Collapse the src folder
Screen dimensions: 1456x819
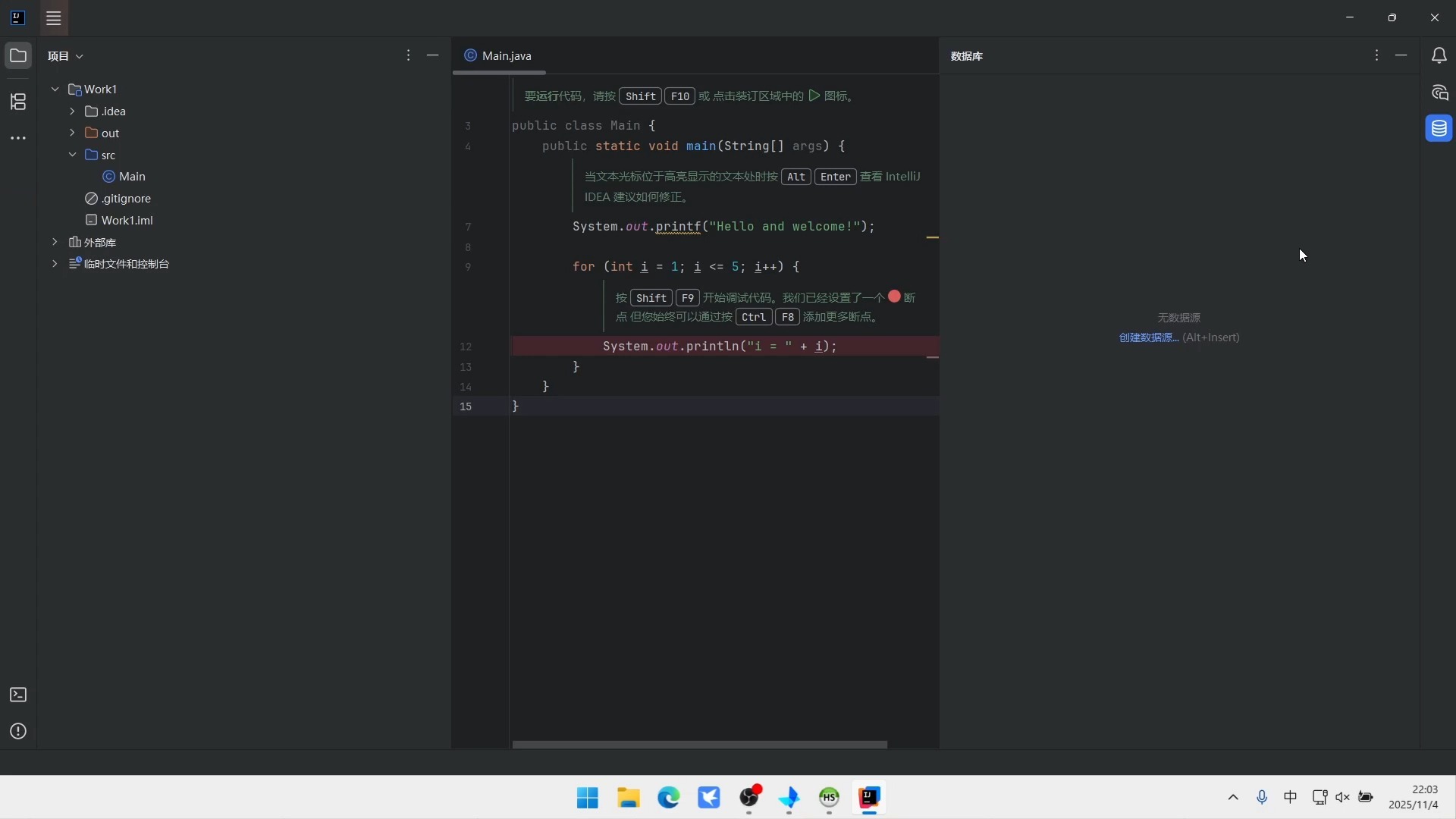click(x=72, y=155)
